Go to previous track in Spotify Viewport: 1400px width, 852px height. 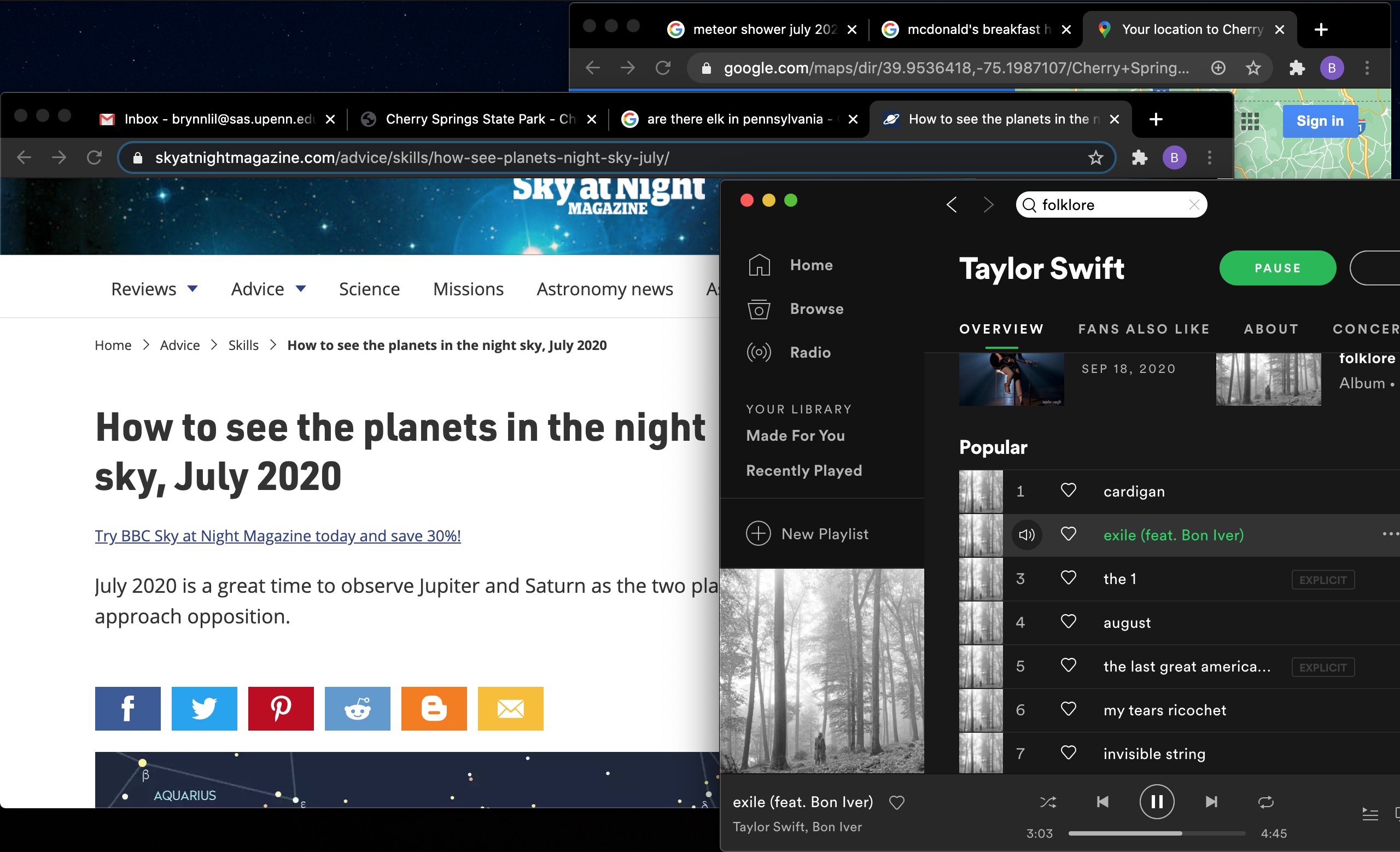pyautogui.click(x=1102, y=802)
